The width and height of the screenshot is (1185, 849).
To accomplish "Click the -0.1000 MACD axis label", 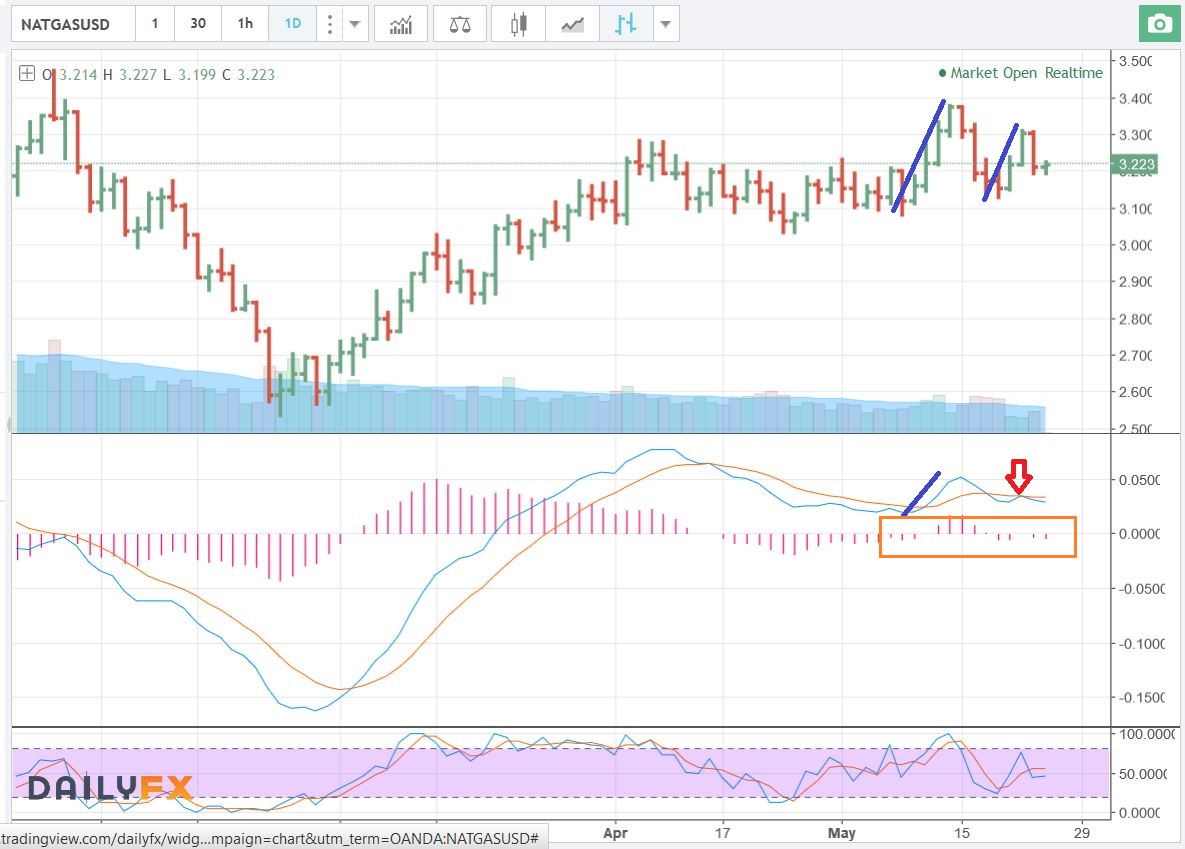I will (x=1142, y=643).
